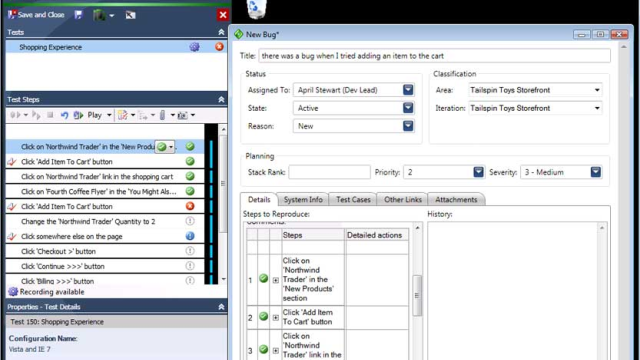Click the Recording available gear icon
Image resolution: width=640 pixels, height=360 pixels.
pos(13,291)
